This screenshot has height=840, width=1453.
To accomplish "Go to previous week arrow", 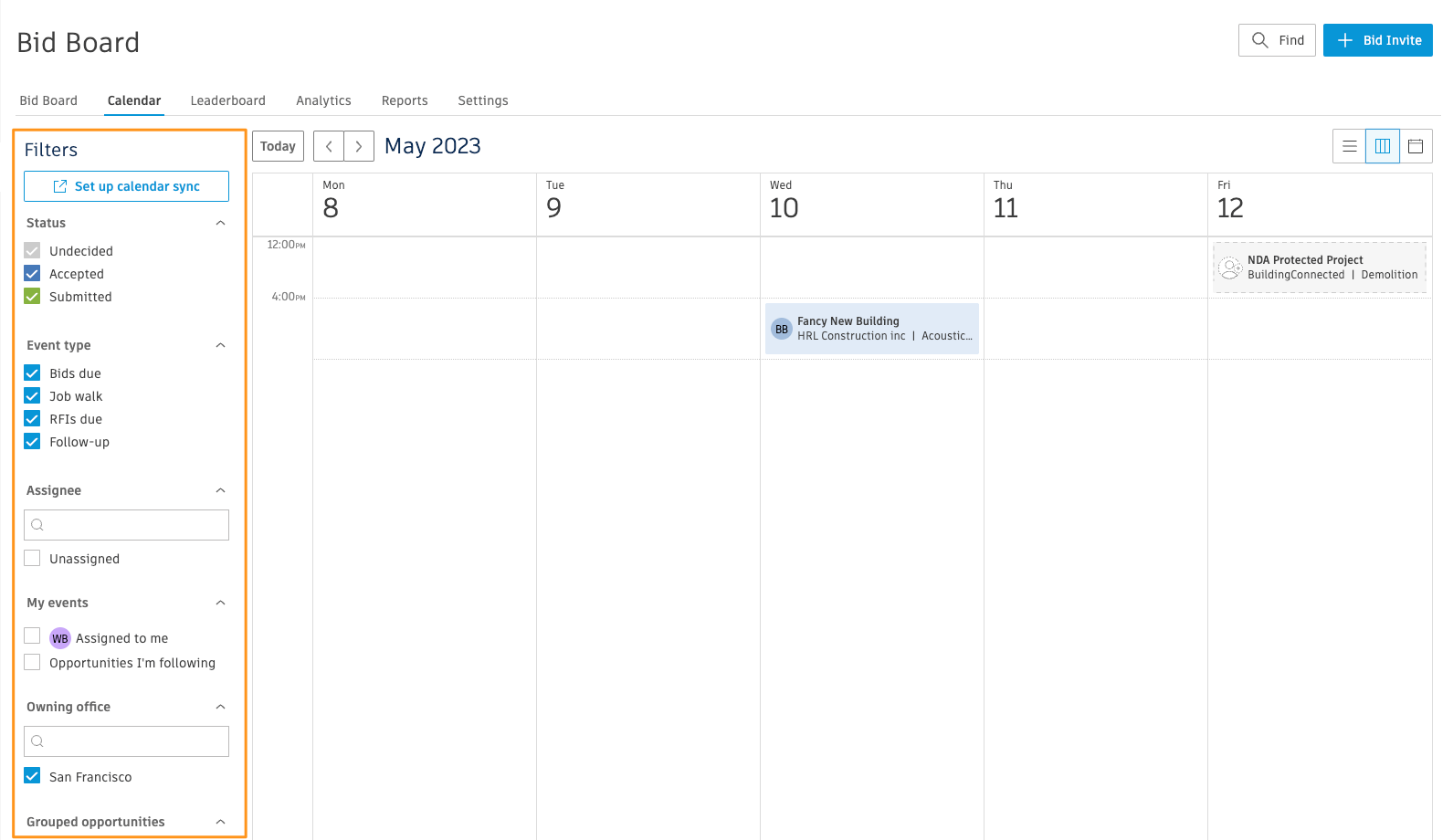I will pos(329,146).
